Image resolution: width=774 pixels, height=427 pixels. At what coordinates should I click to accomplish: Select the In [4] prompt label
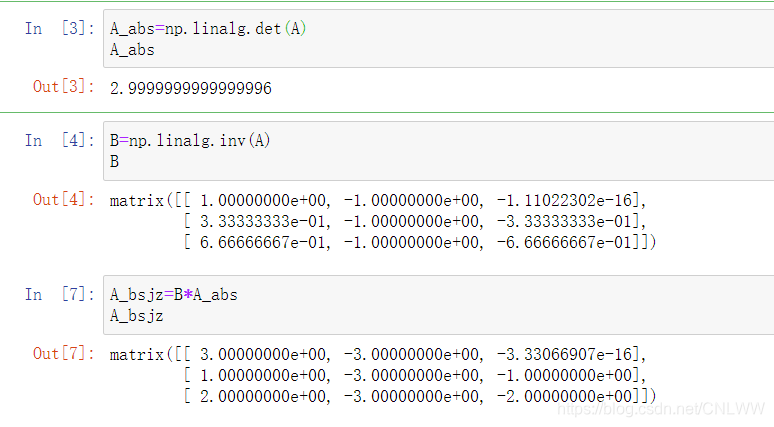[x=60, y=141]
